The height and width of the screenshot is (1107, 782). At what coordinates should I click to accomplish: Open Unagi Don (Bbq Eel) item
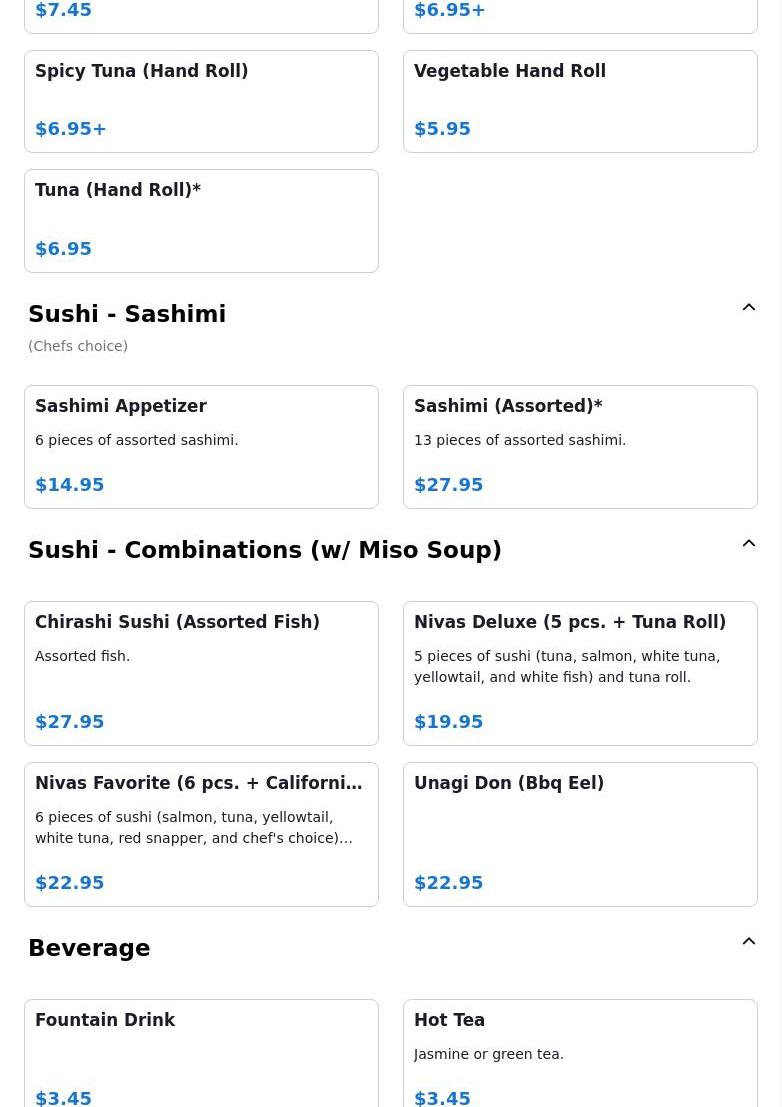580,834
